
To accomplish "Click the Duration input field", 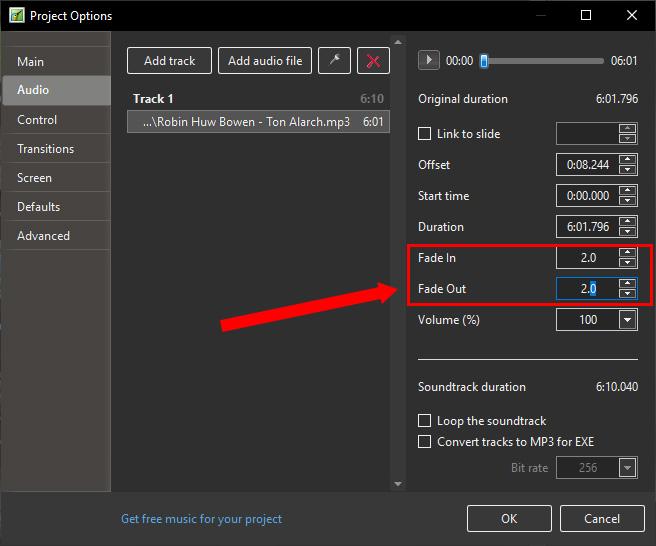I will click(x=587, y=226).
